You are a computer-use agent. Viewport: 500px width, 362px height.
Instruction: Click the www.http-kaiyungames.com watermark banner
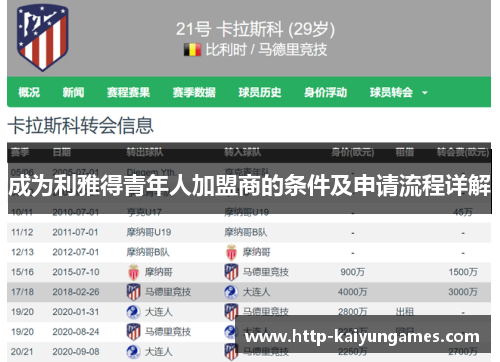363,334
